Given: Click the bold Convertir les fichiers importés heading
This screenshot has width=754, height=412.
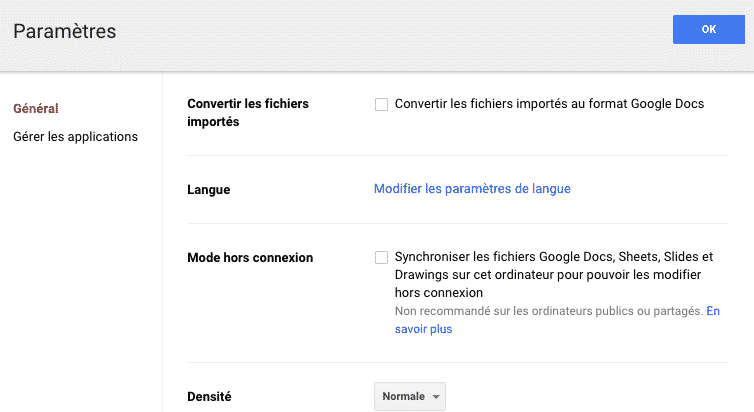Looking at the screenshot, I should 248,112.
